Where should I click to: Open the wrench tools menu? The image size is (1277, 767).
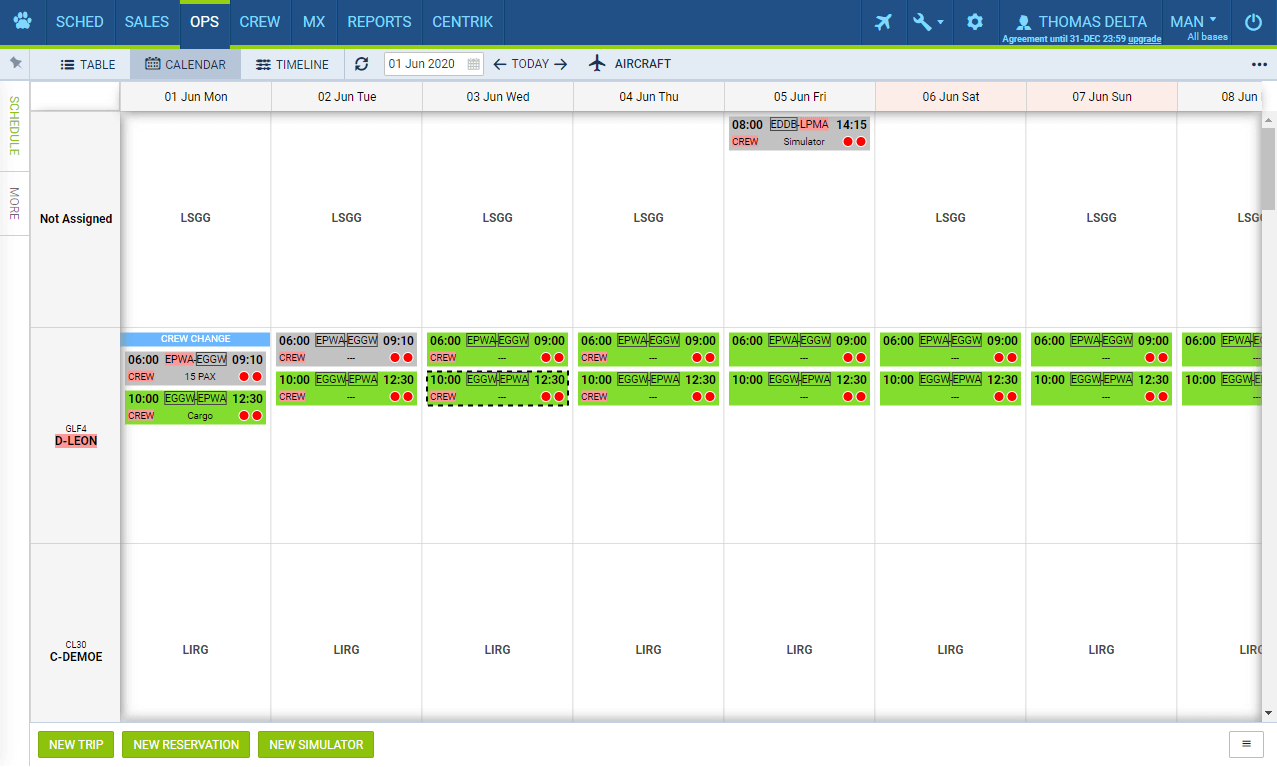928,22
